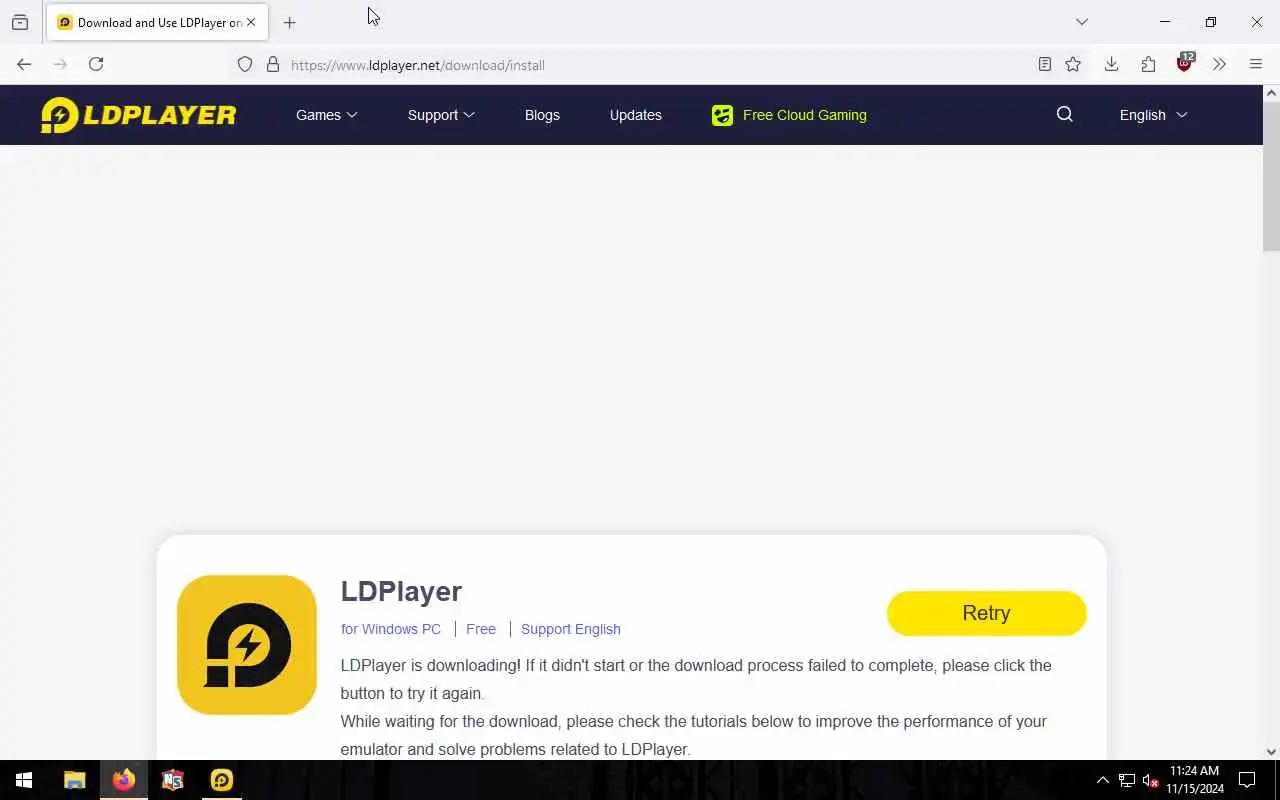Go forward with the browser forward arrow
Image resolution: width=1280 pixels, height=800 pixels.
click(x=60, y=64)
